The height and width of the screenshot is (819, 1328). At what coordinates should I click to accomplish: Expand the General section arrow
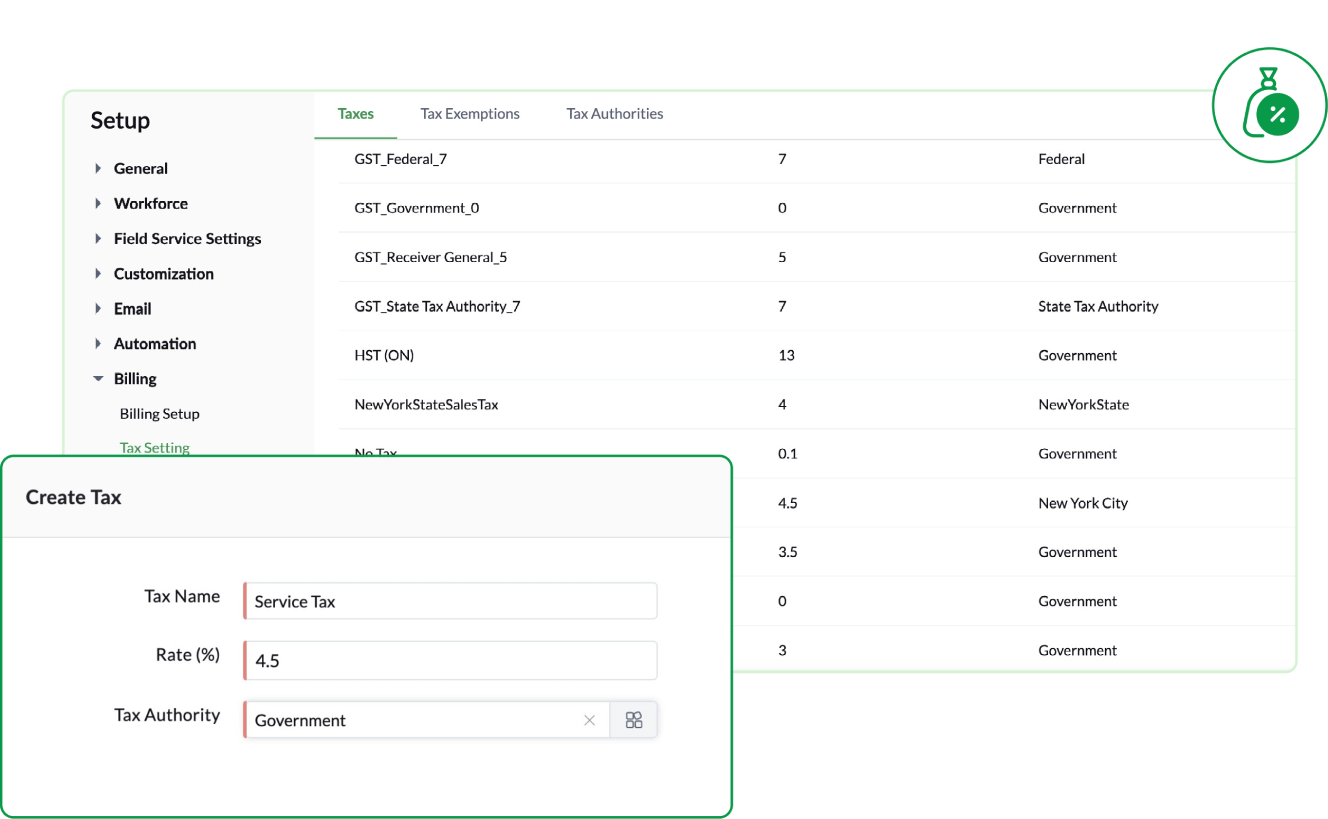tap(98, 169)
